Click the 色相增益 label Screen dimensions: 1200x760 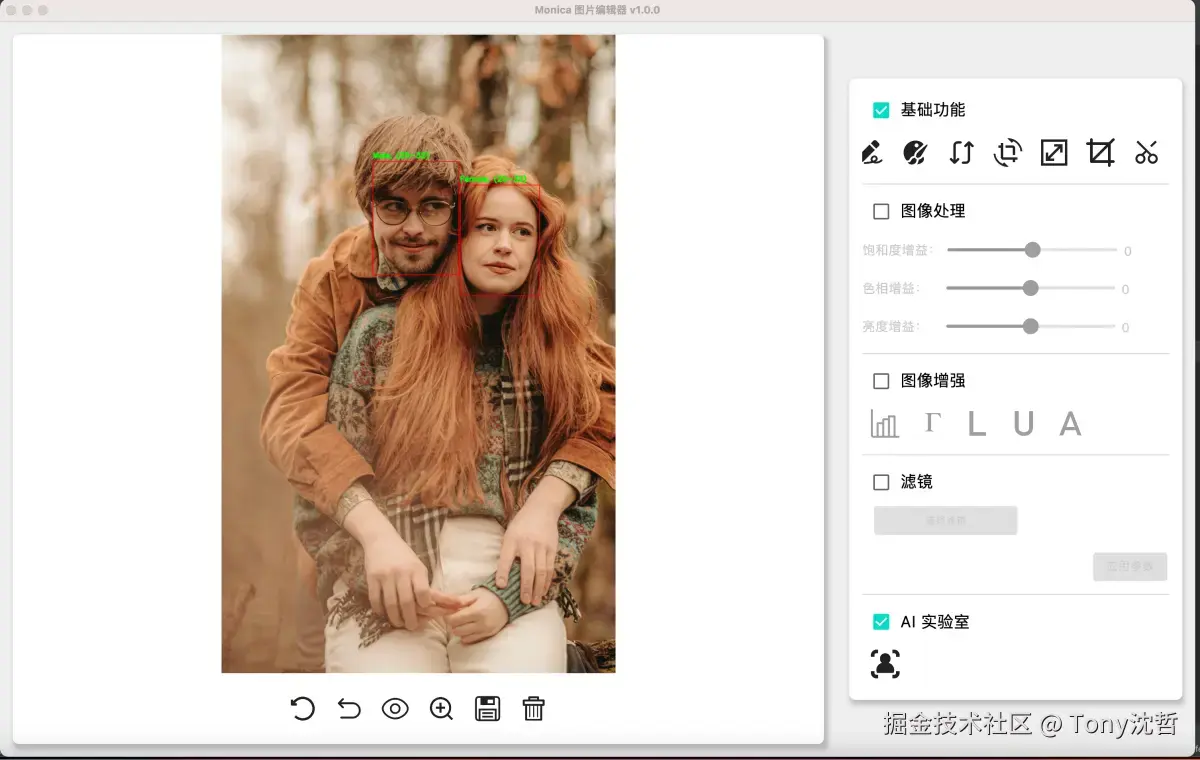(x=890, y=288)
